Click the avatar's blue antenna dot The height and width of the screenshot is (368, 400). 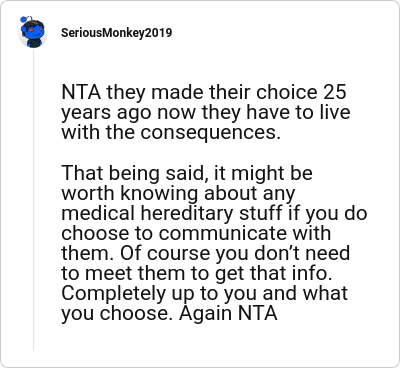[x=23, y=19]
